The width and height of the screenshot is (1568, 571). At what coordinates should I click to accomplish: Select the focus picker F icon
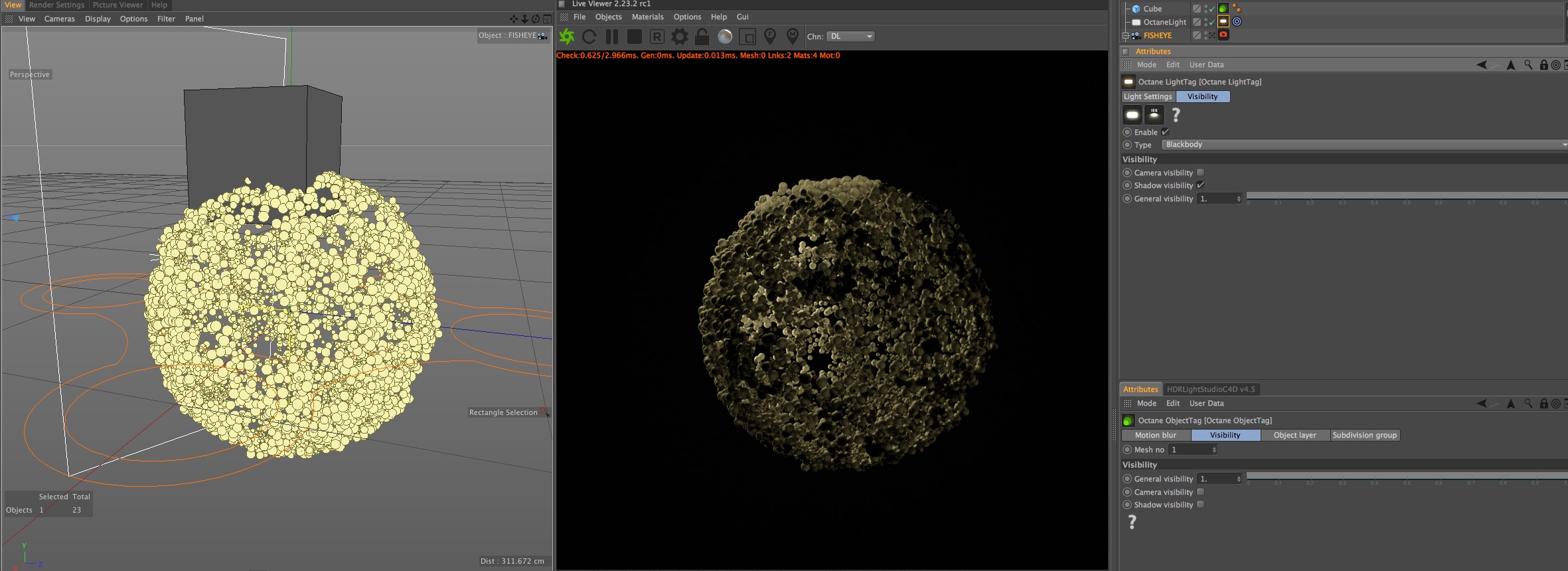pos(770,36)
